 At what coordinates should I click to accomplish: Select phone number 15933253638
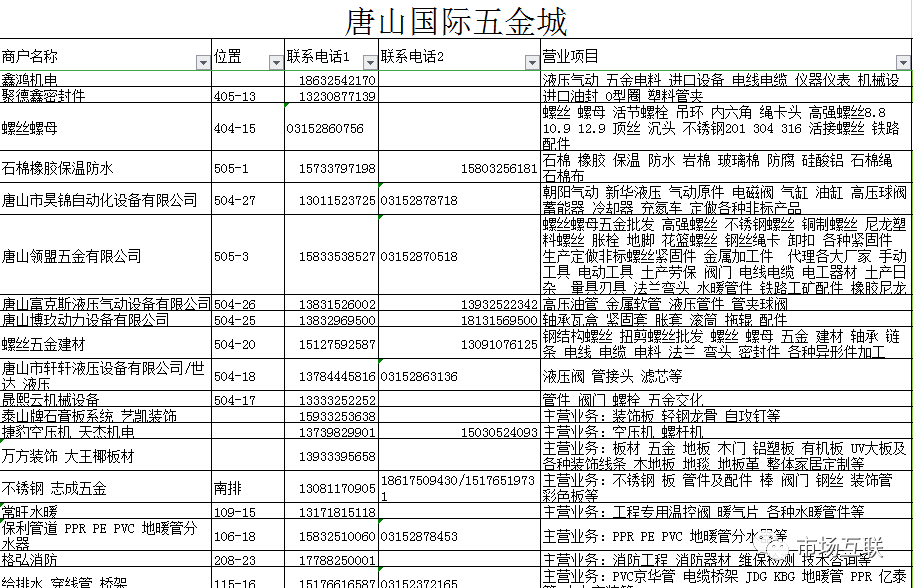(331, 415)
